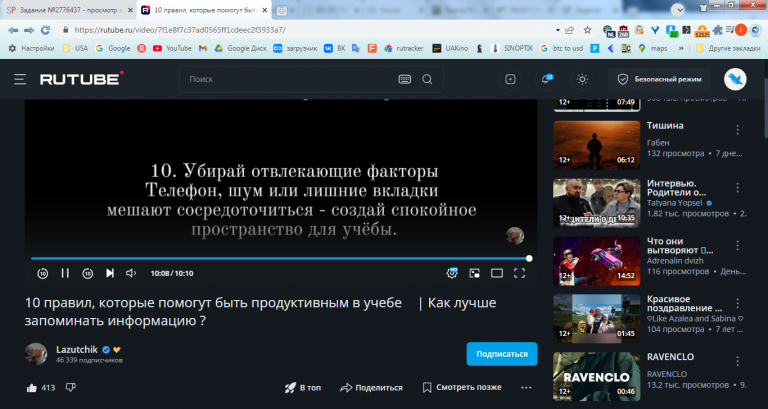Switch to the Задание №2776437 tab
This screenshot has width=768, height=409.
click(68, 10)
